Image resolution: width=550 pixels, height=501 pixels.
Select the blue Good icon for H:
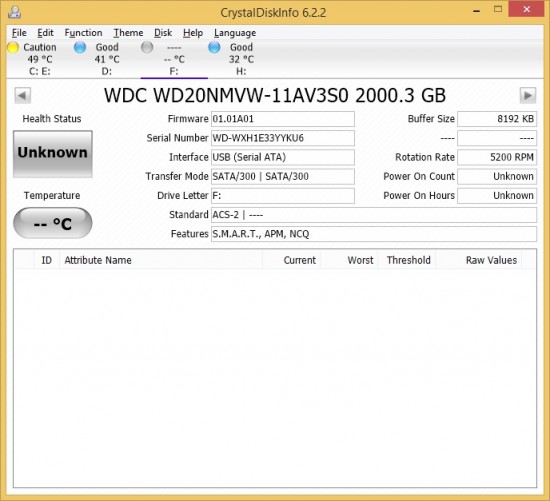click(x=214, y=47)
